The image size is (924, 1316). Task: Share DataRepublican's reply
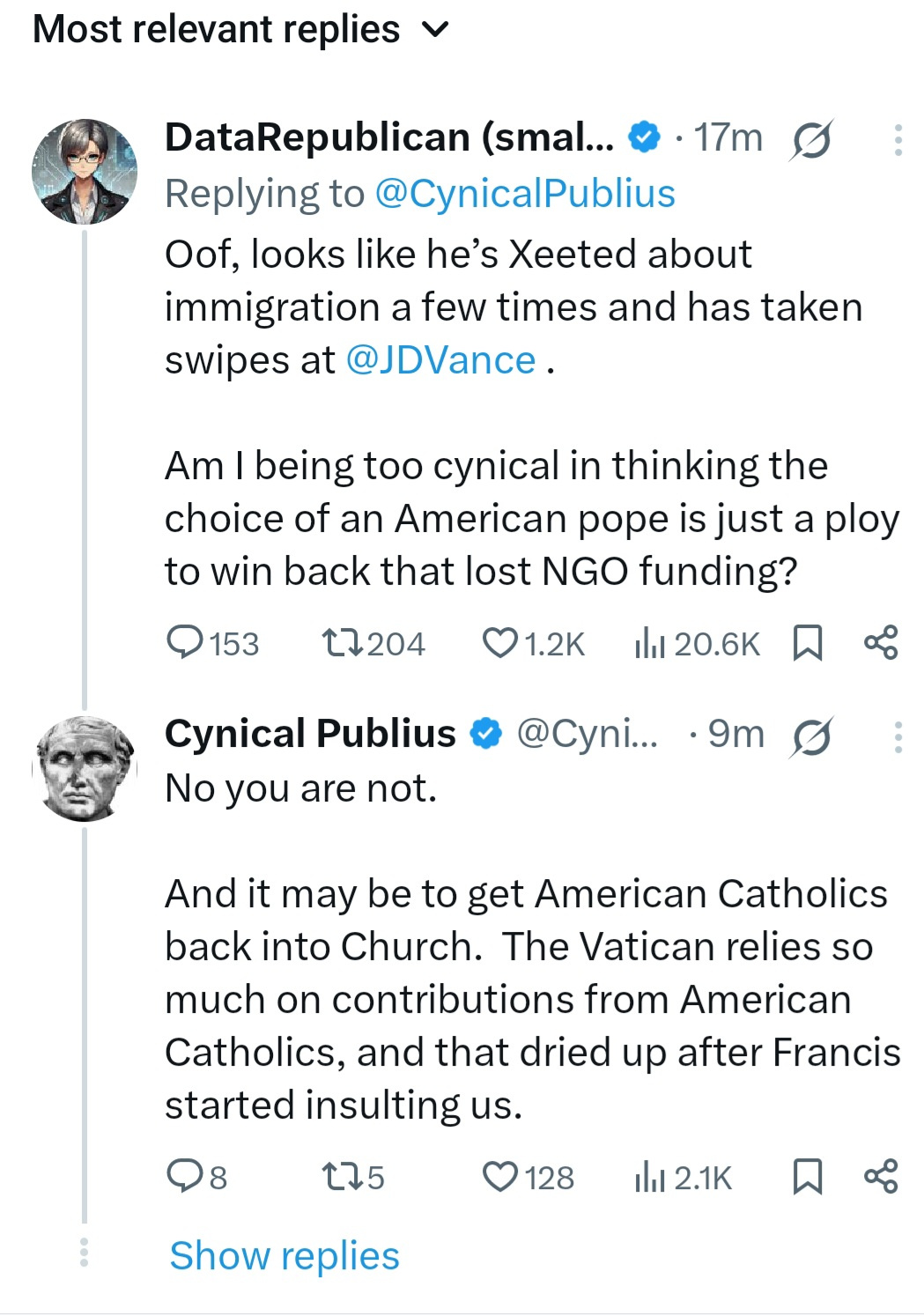(x=881, y=643)
